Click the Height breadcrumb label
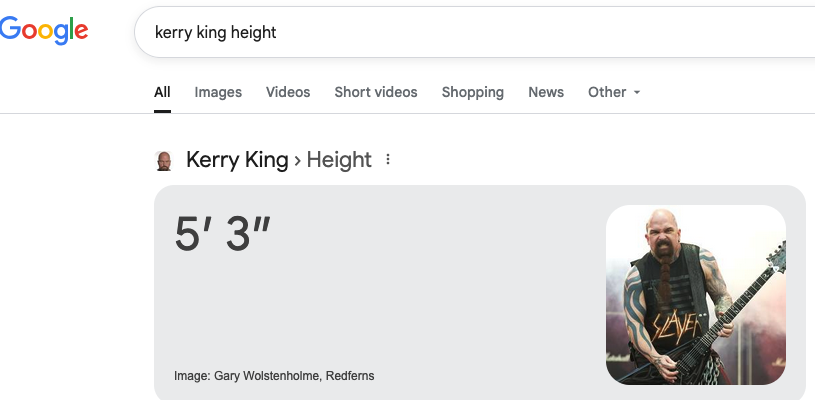 tap(339, 159)
